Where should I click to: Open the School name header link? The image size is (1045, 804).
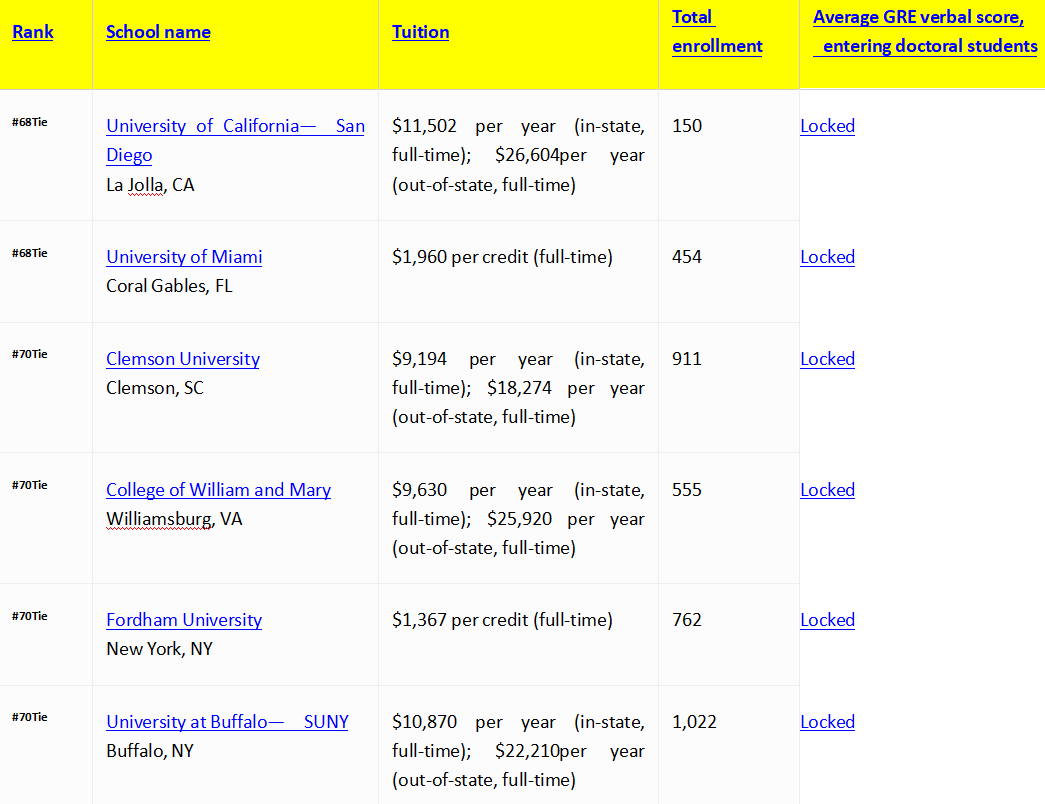click(158, 32)
